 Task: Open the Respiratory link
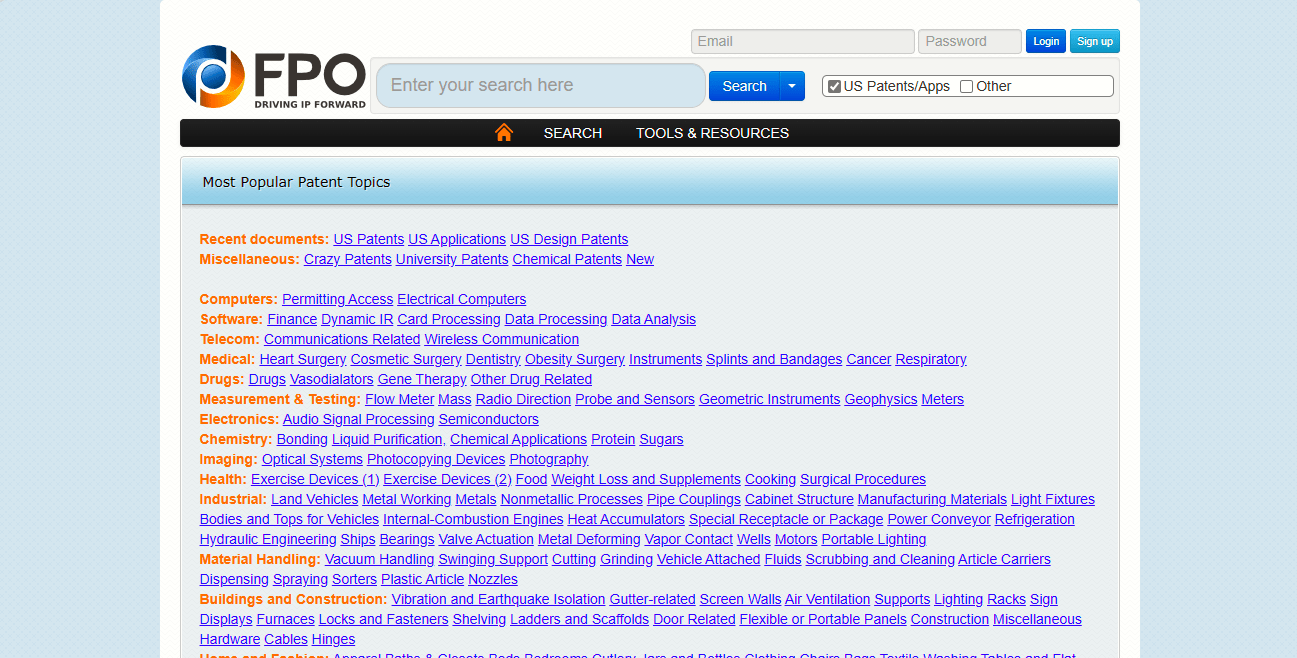[931, 359]
